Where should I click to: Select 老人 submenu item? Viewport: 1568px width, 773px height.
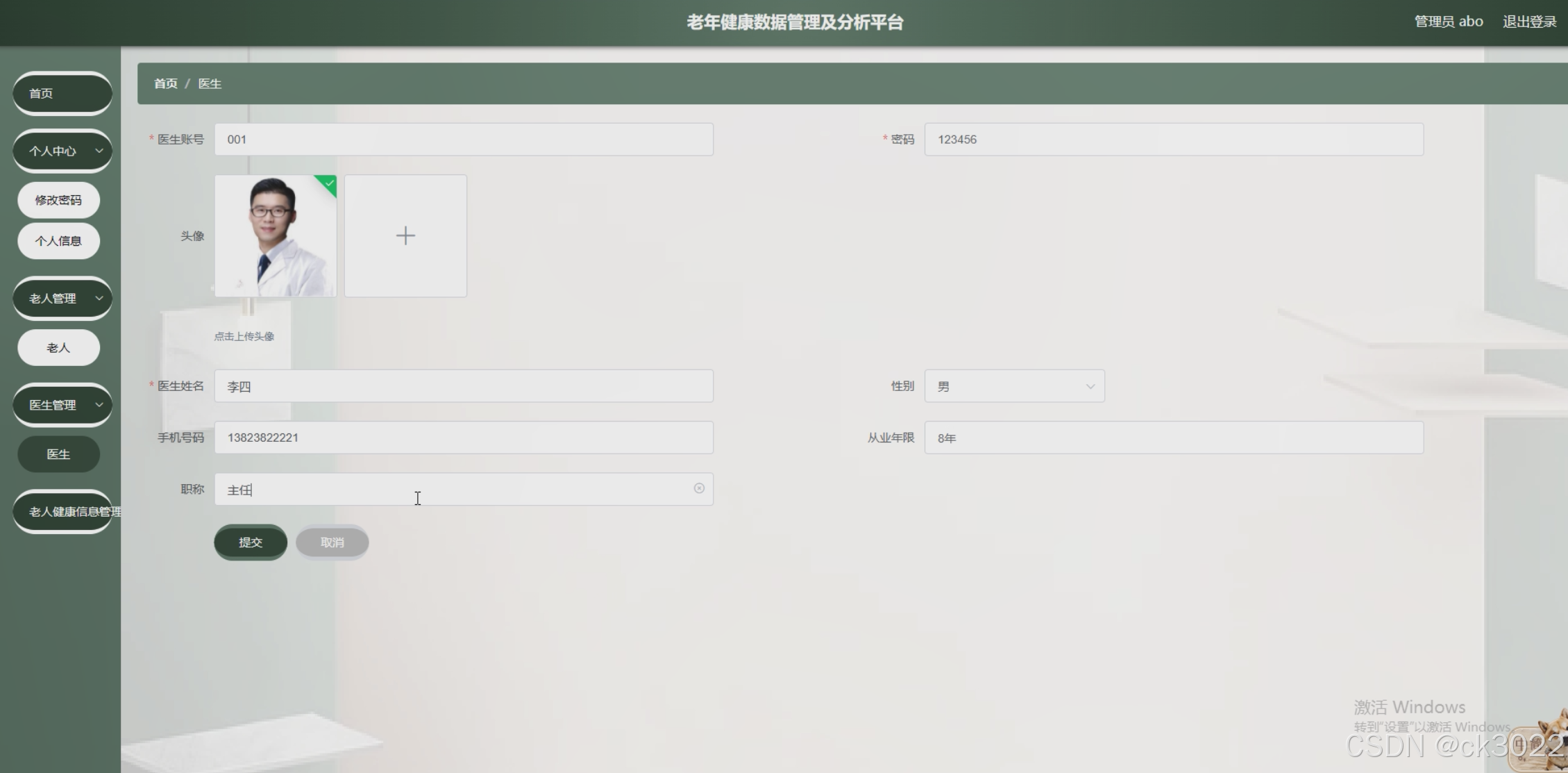(x=58, y=348)
